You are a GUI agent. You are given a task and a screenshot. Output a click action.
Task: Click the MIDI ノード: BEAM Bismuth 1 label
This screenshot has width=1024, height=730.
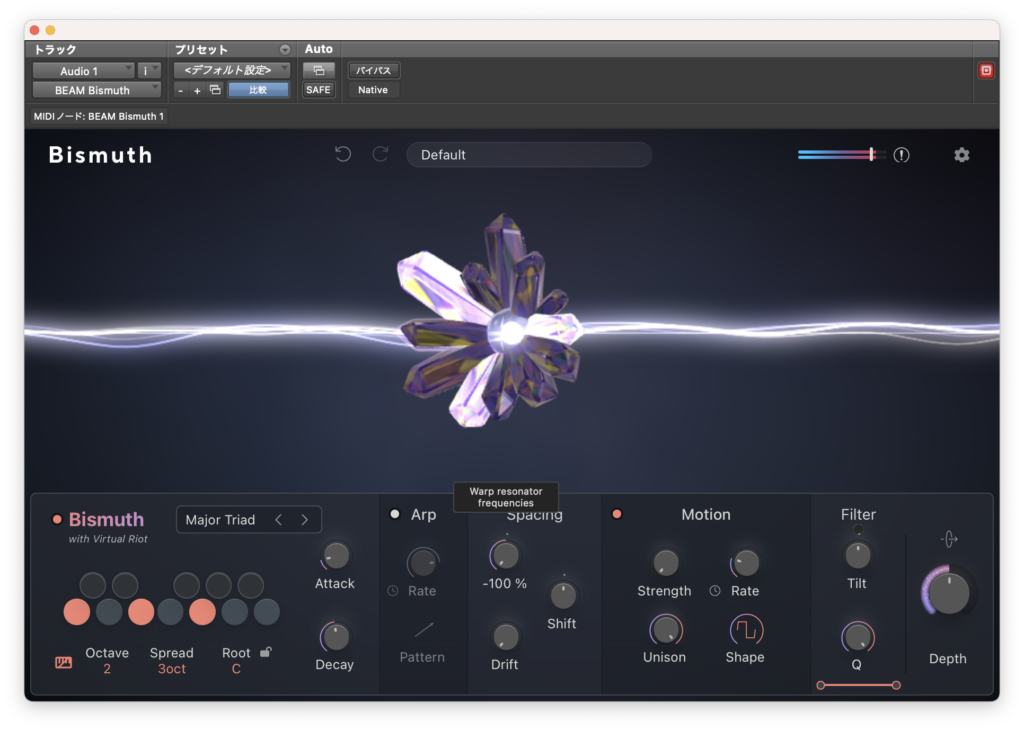99,116
